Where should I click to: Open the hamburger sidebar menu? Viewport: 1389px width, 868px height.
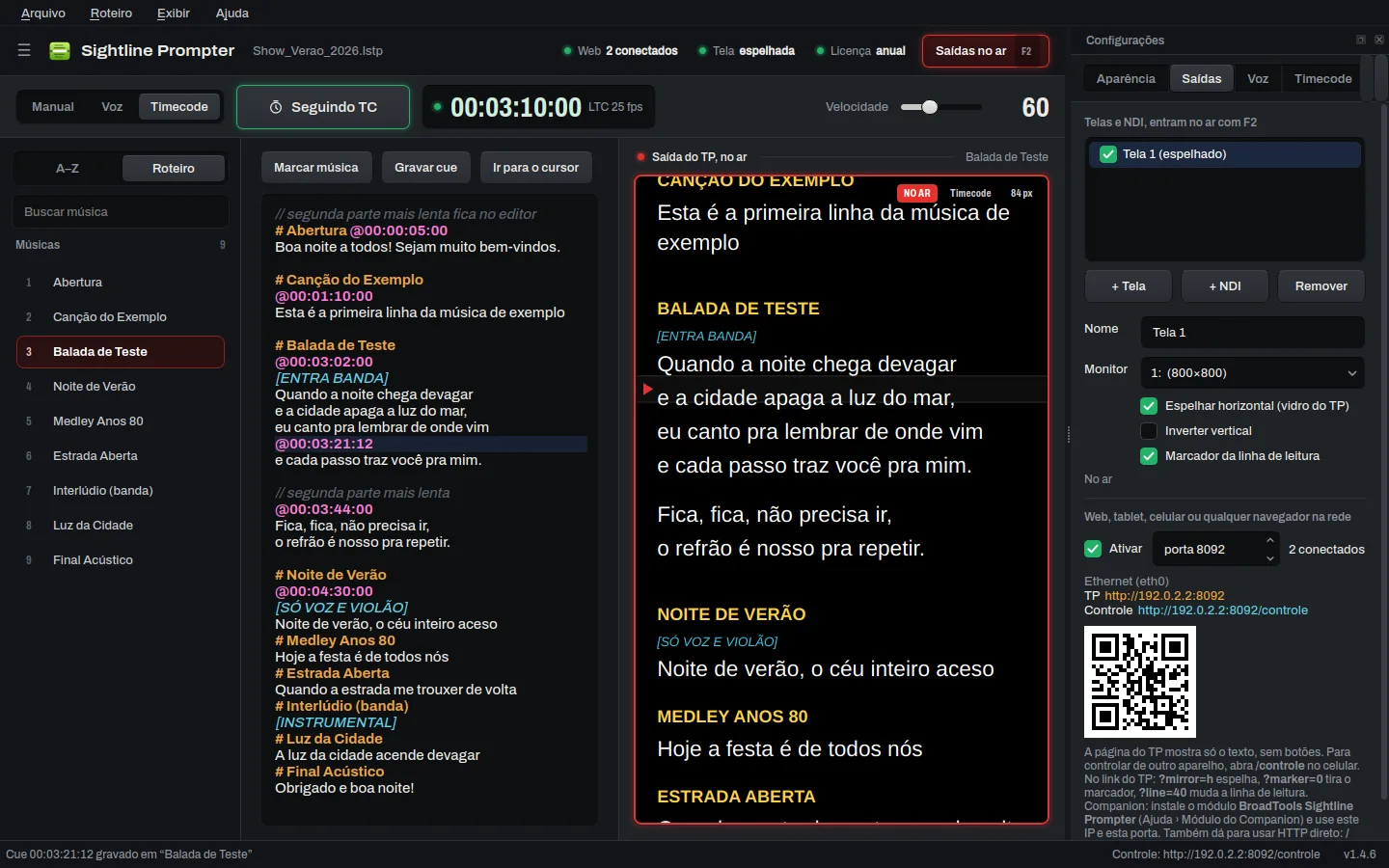coord(24,50)
